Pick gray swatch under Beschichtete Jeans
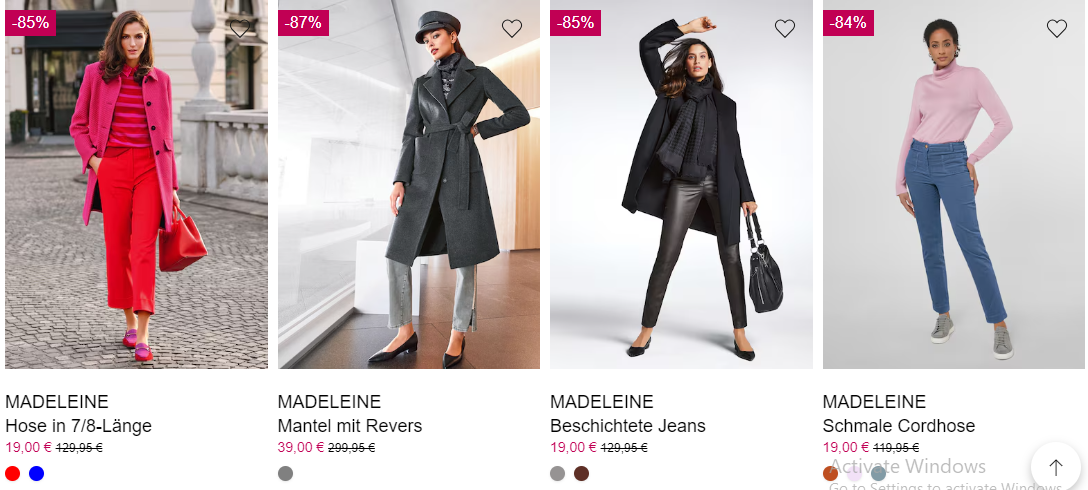The width and height of the screenshot is (1088, 490). pos(557,473)
